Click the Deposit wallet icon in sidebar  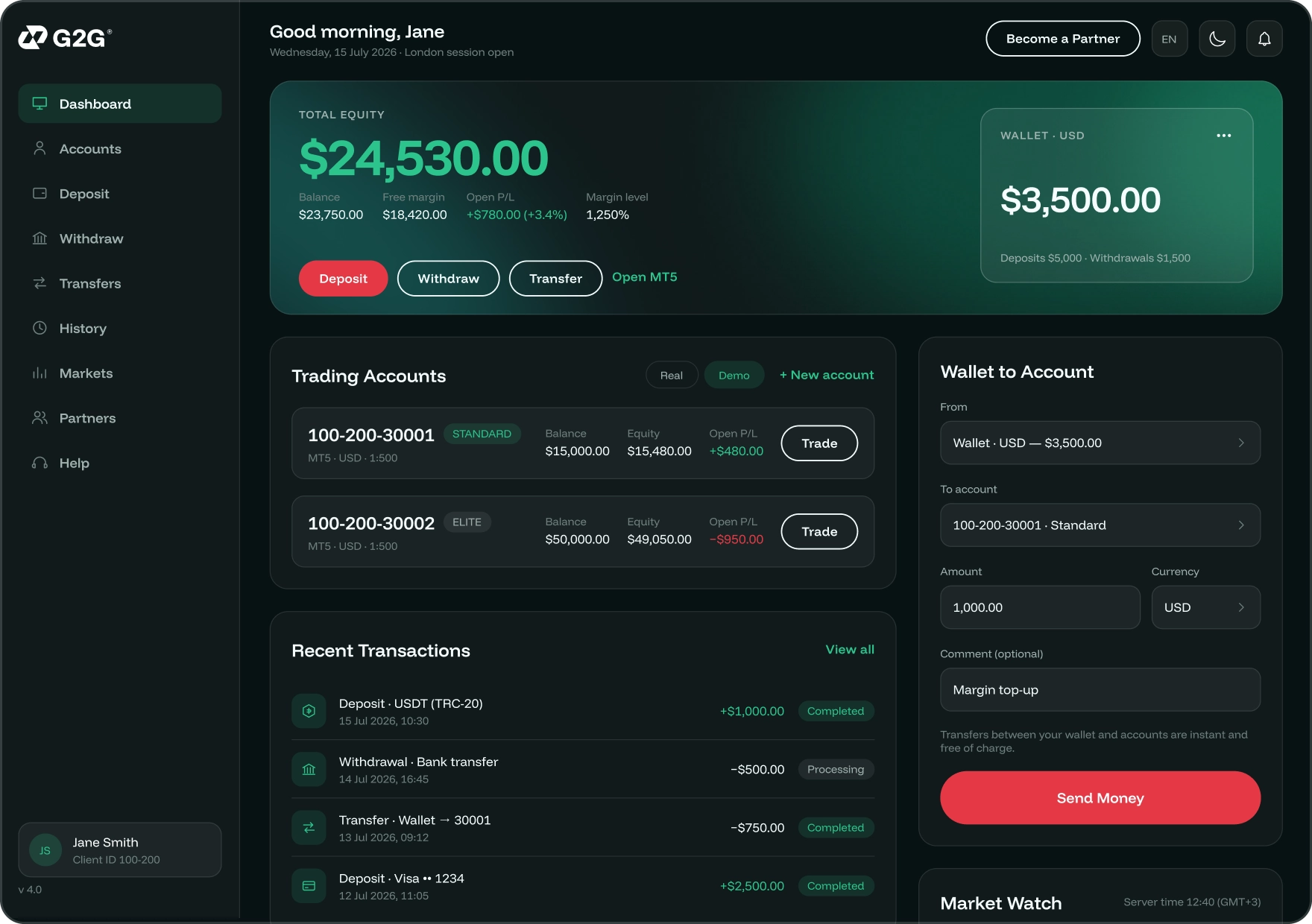click(x=40, y=193)
